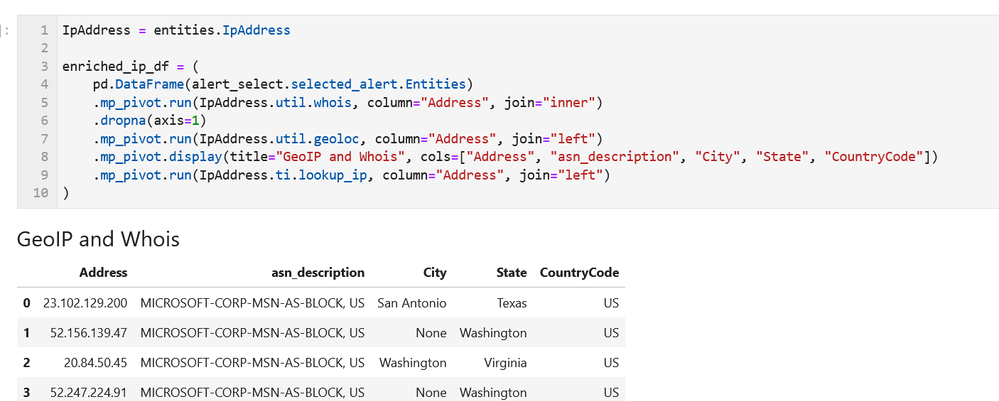This screenshot has height=401, width=999.
Task: Click the Address column header
Action: pyautogui.click(x=103, y=273)
